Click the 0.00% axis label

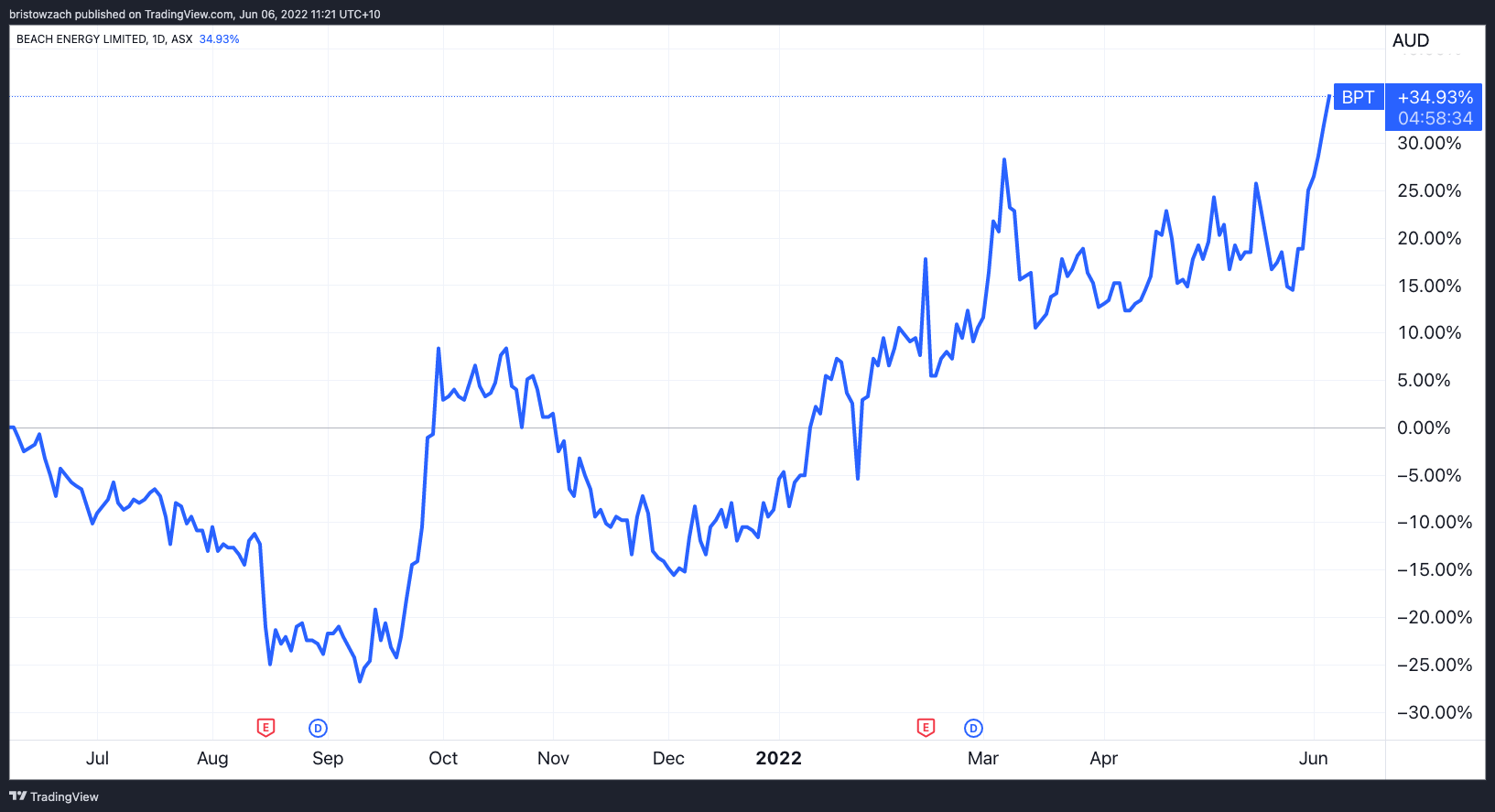pos(1424,428)
